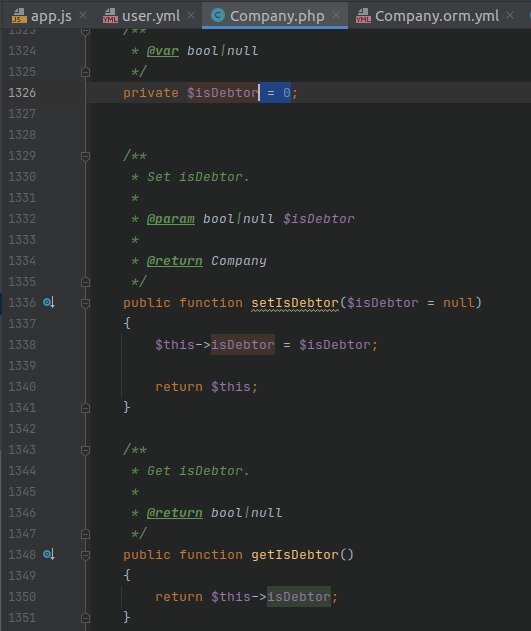Click line number 1338 in the gutter
The height and width of the screenshot is (631, 531).
tap(22, 344)
